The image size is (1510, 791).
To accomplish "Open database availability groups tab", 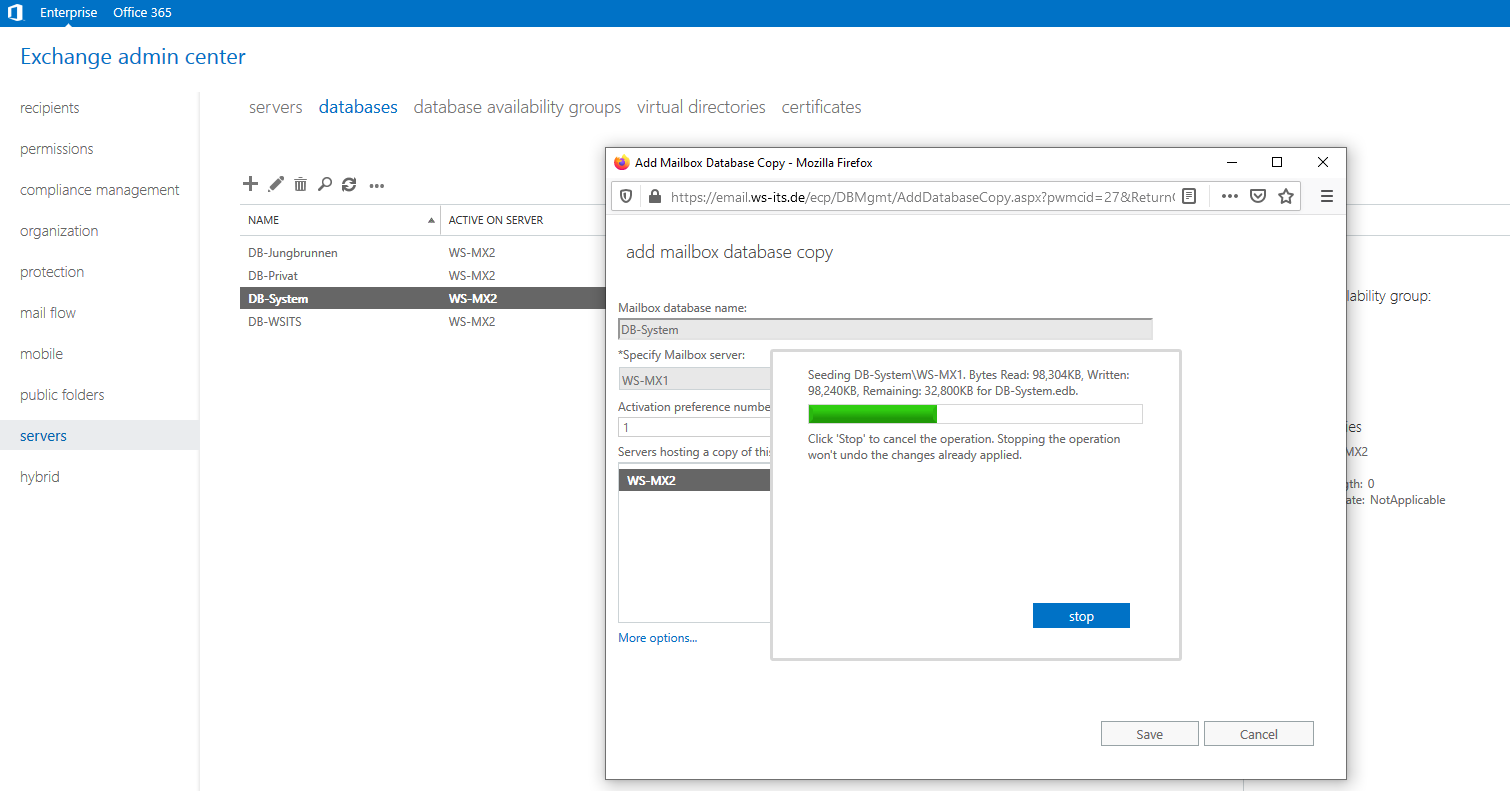I will [517, 107].
